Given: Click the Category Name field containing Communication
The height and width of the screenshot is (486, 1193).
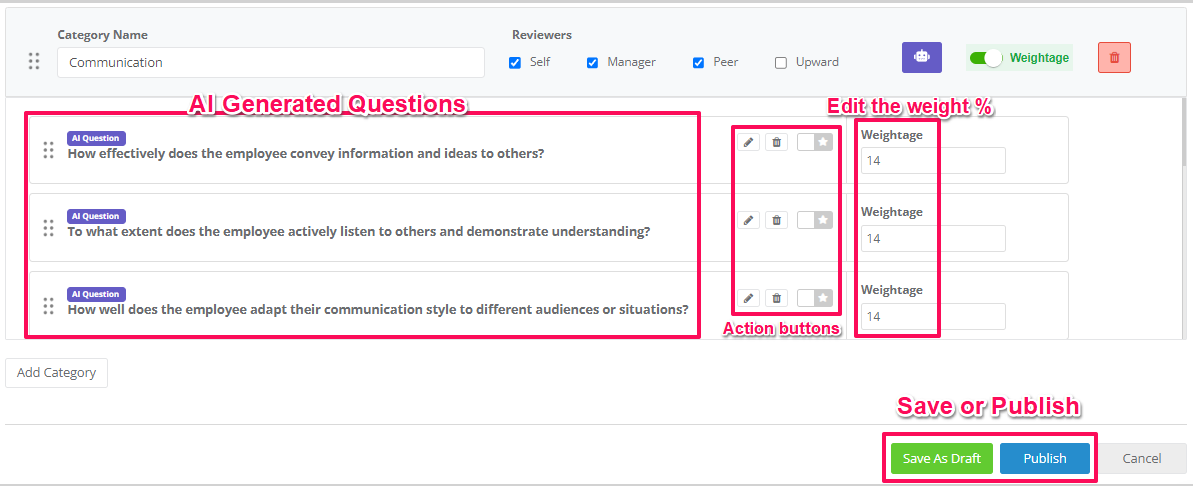Looking at the screenshot, I should pos(271,62).
